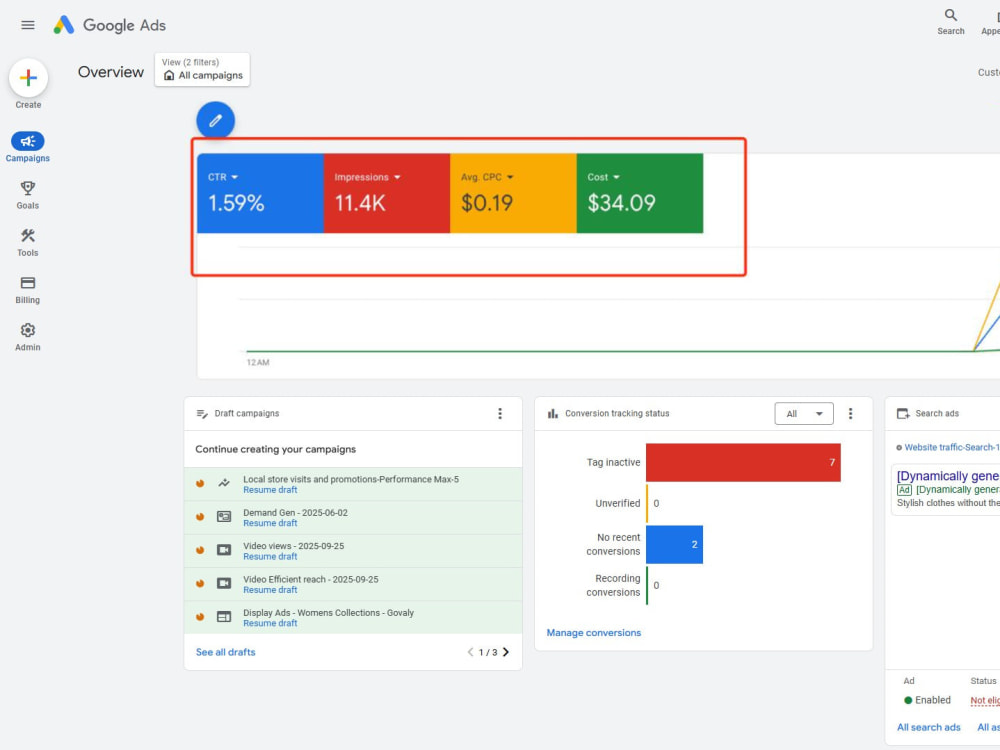
Task: Click See all drafts link
Action: pyautogui.click(x=225, y=652)
